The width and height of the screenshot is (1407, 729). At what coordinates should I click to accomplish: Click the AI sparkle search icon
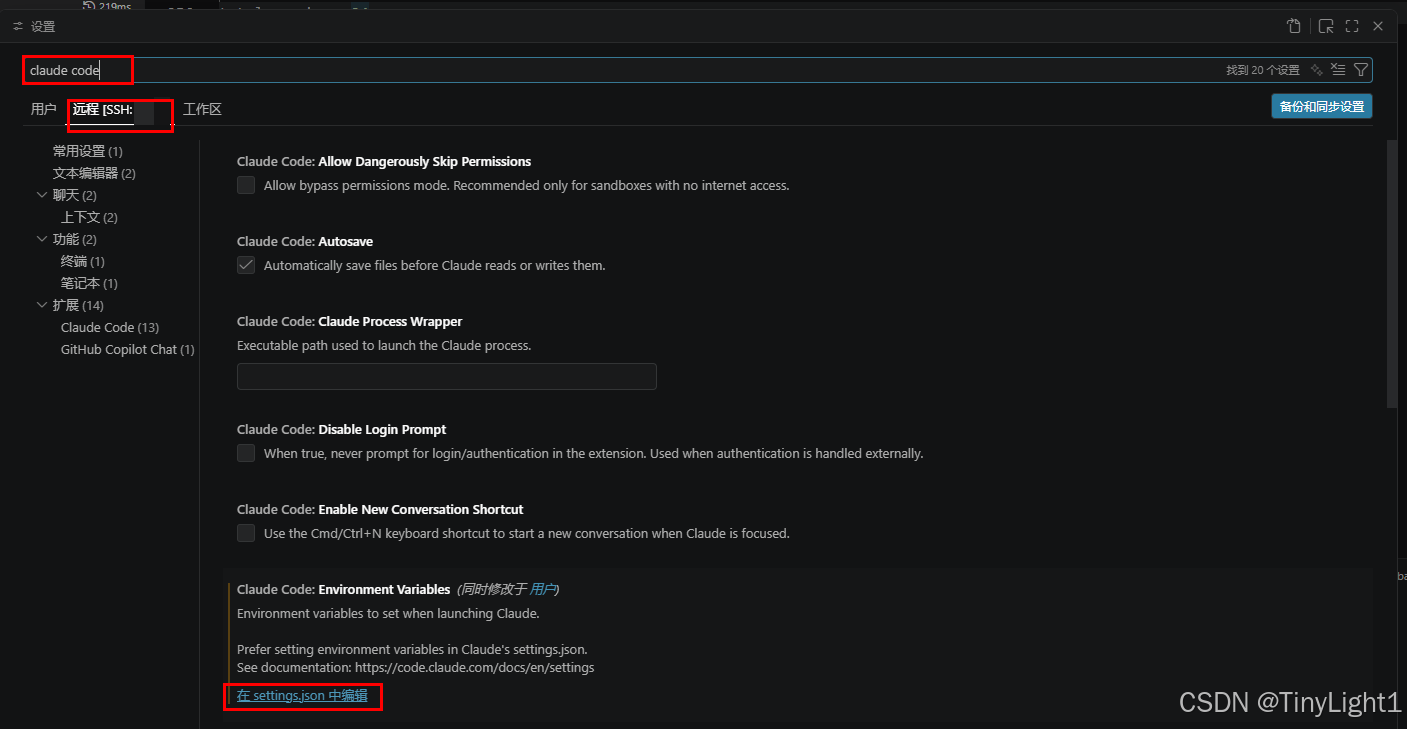pyautogui.click(x=1317, y=70)
